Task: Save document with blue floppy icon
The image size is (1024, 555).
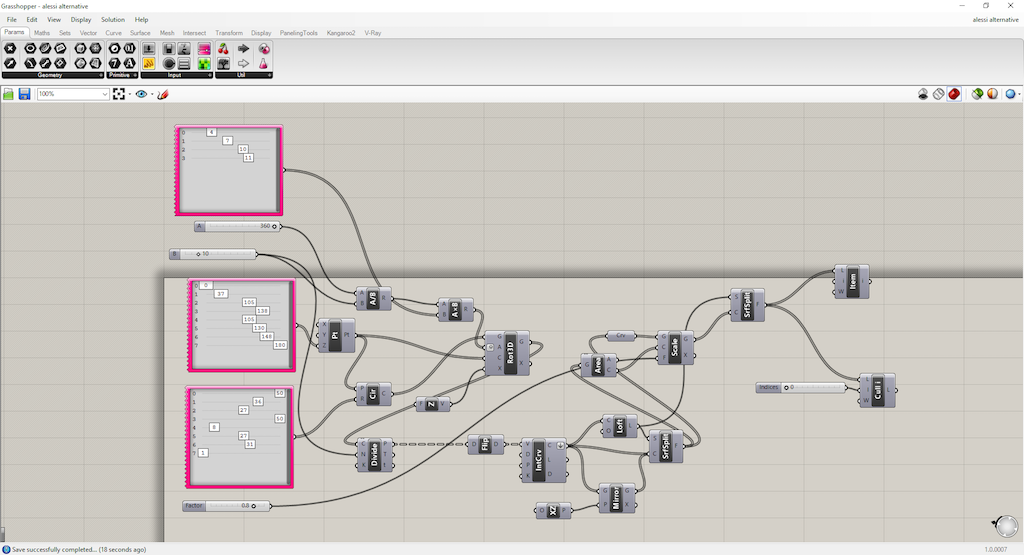Action: pos(24,94)
